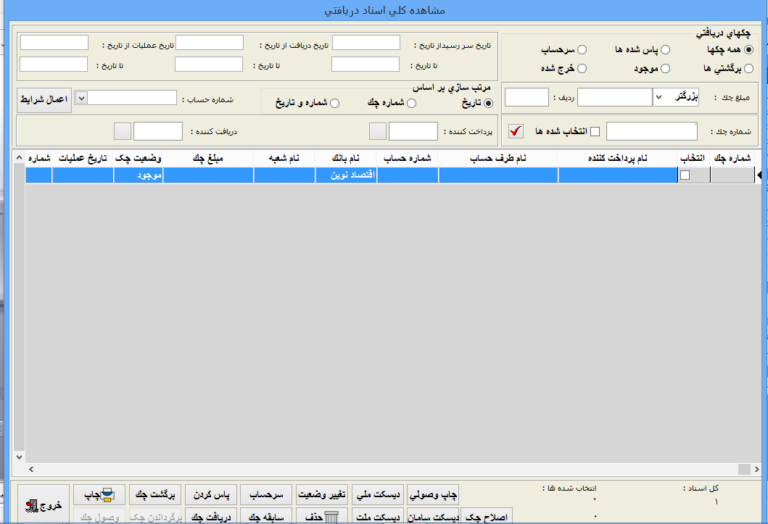Tick the selection checkbox in the اقتصاد نوين row
768x524 pixels.
point(685,175)
